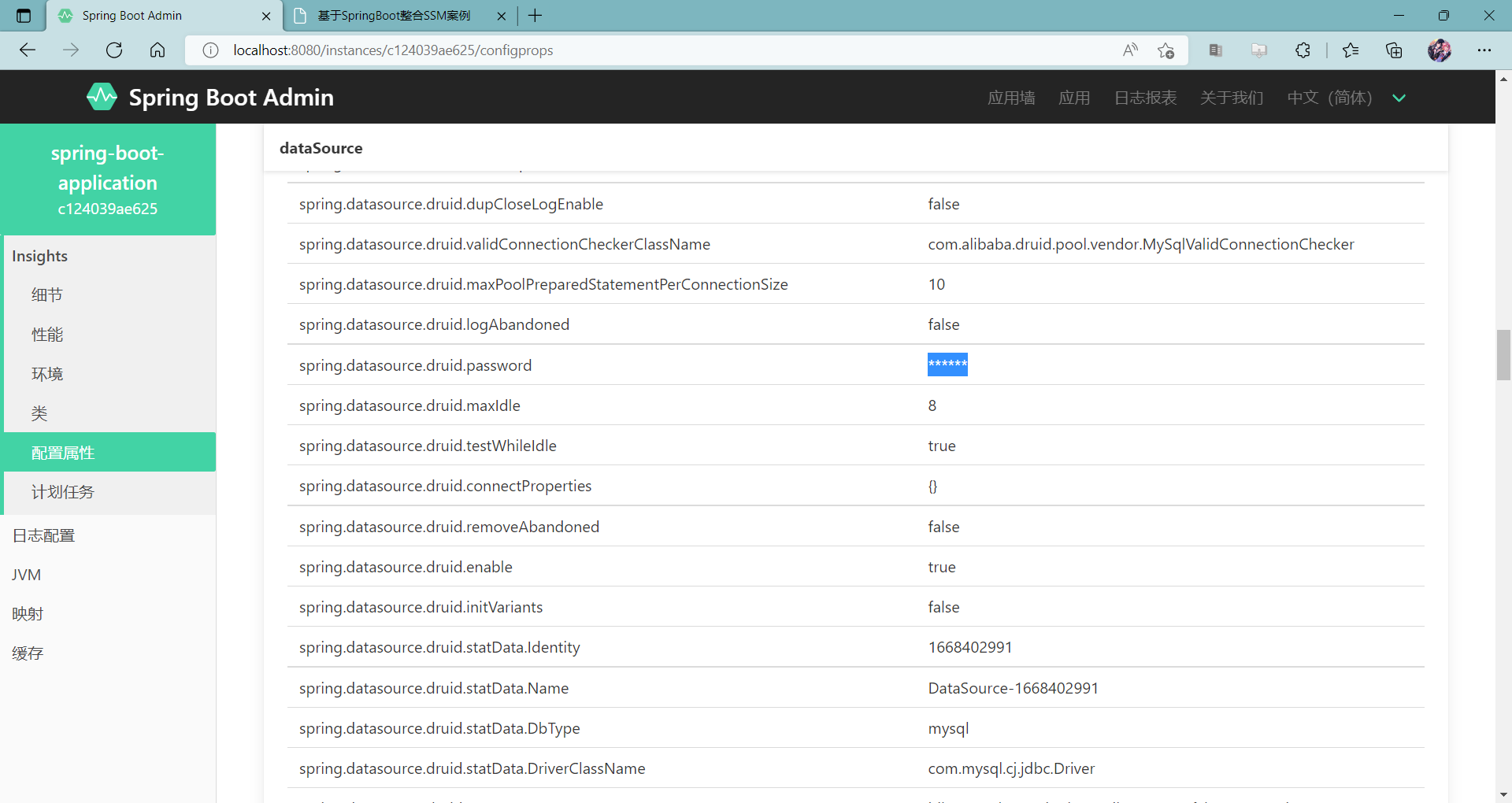The image size is (1512, 803).
Task: Open the immersive reader translate icon
Action: 1216,50
